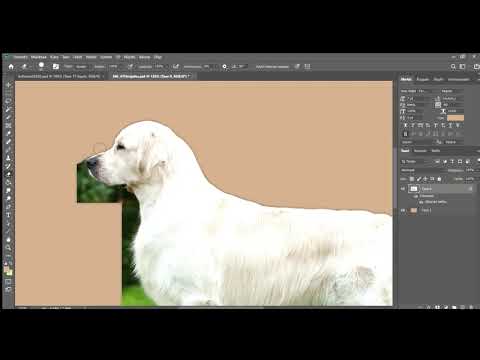Toggle Strikethrough in Character panel
The width and height of the screenshot is (480, 360).
click(x=458, y=125)
